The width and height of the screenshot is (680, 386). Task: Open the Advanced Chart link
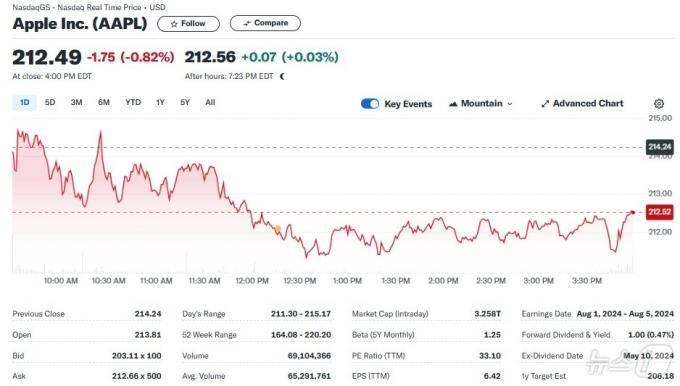click(x=582, y=104)
